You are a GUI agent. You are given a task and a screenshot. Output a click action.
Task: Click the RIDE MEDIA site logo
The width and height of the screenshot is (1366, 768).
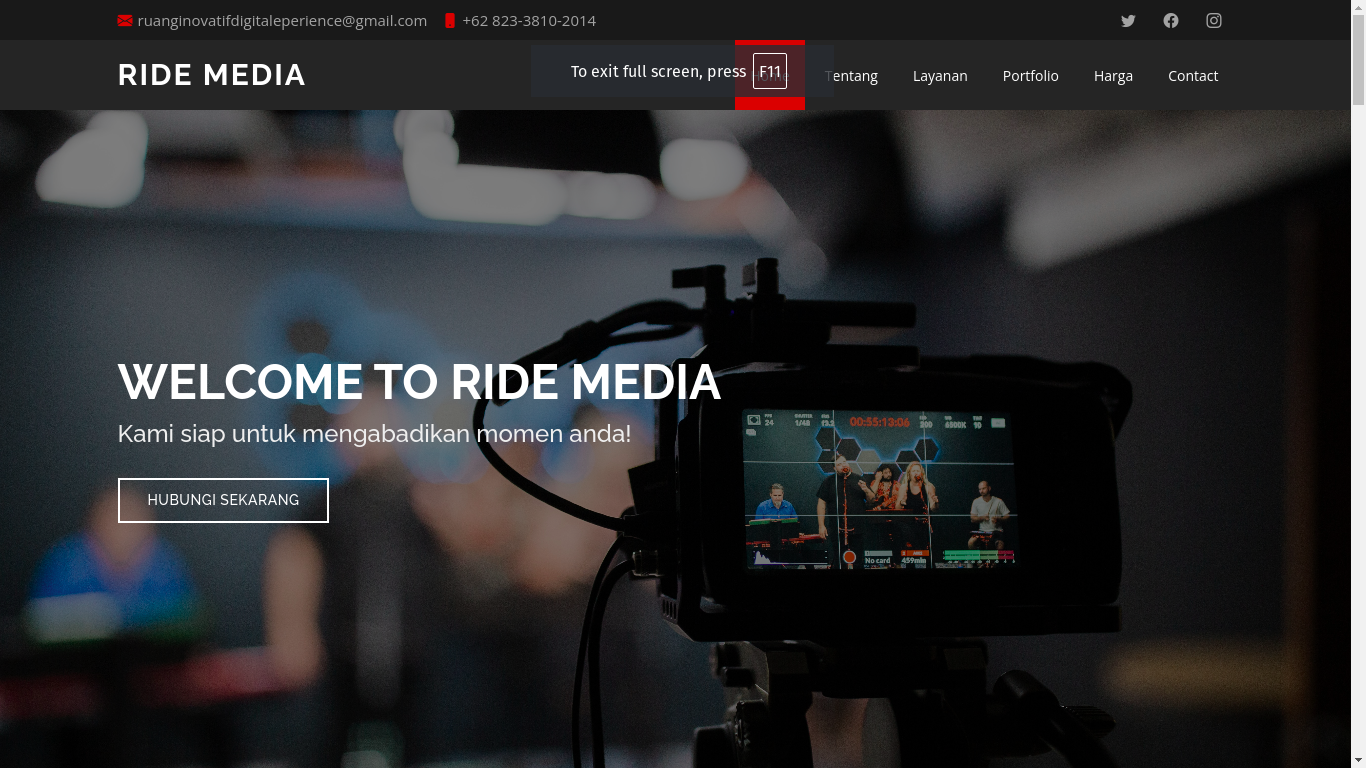click(x=212, y=75)
